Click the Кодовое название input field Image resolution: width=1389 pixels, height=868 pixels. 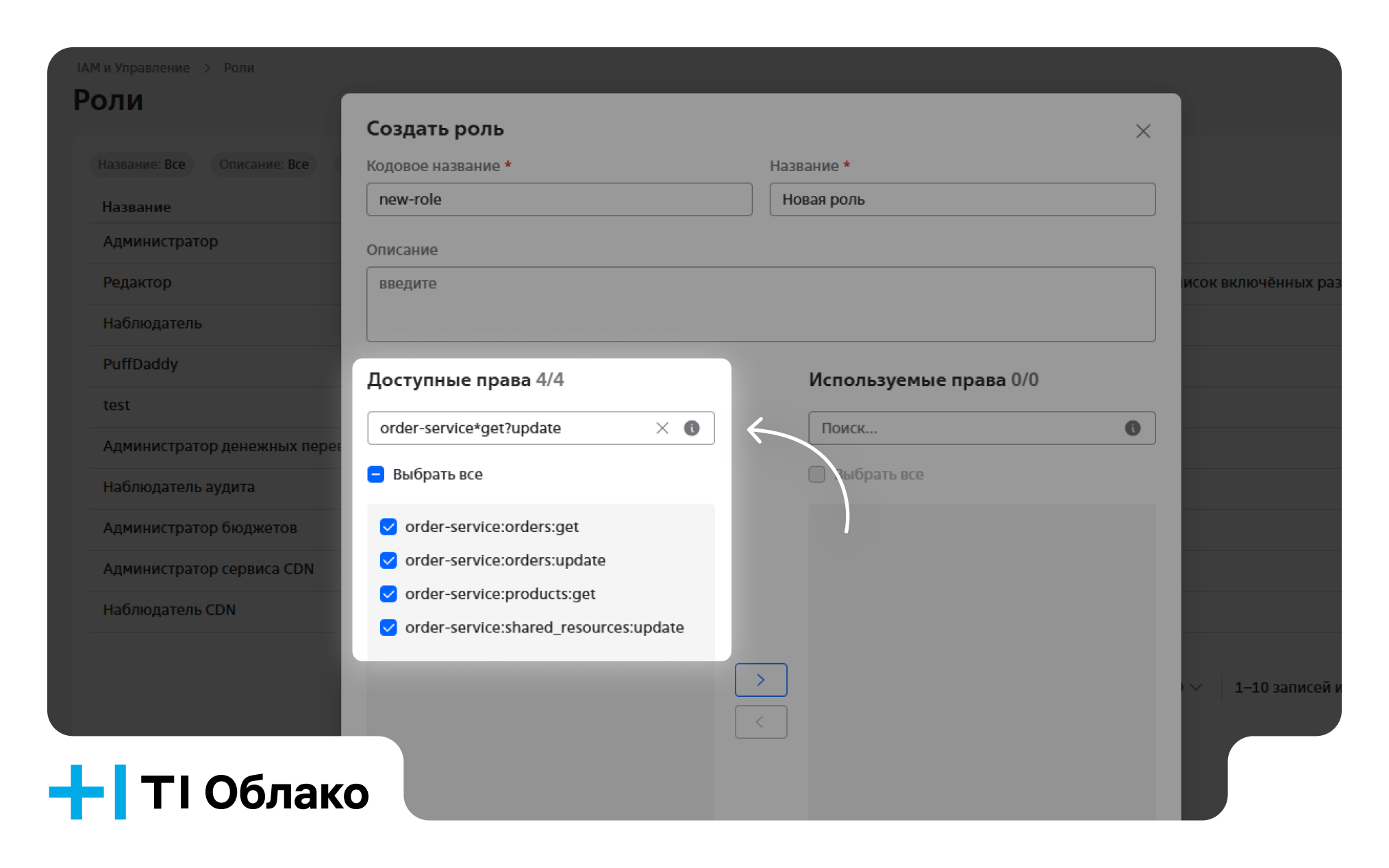(x=559, y=199)
